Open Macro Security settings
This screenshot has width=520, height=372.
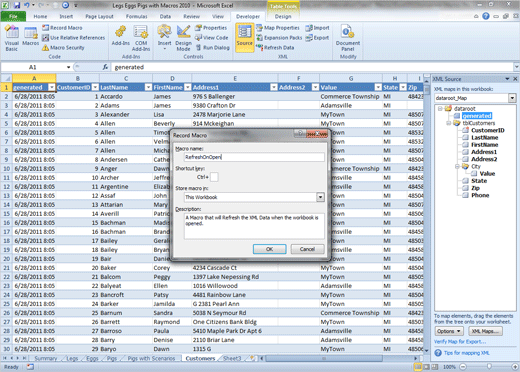tap(63, 48)
